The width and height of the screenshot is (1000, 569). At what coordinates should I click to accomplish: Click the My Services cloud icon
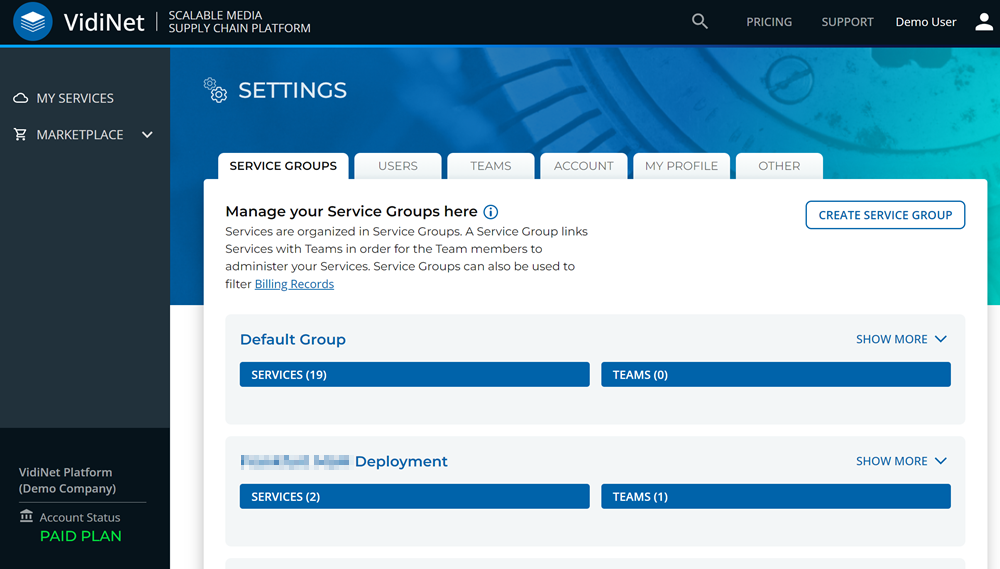click(20, 98)
